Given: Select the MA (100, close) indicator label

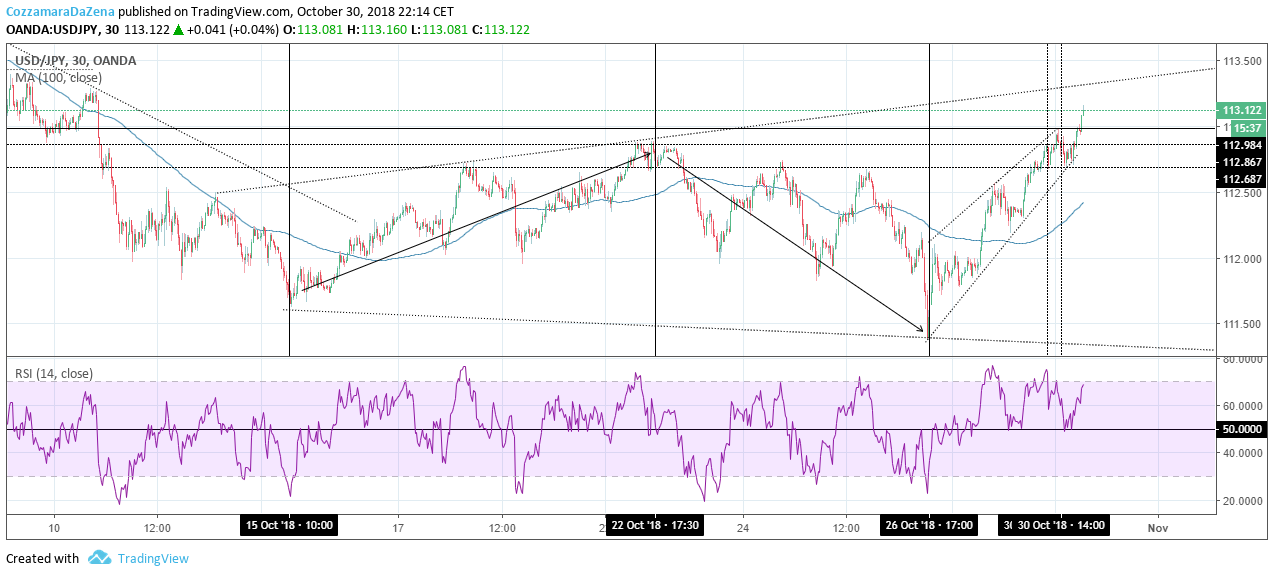Looking at the screenshot, I should point(58,78).
